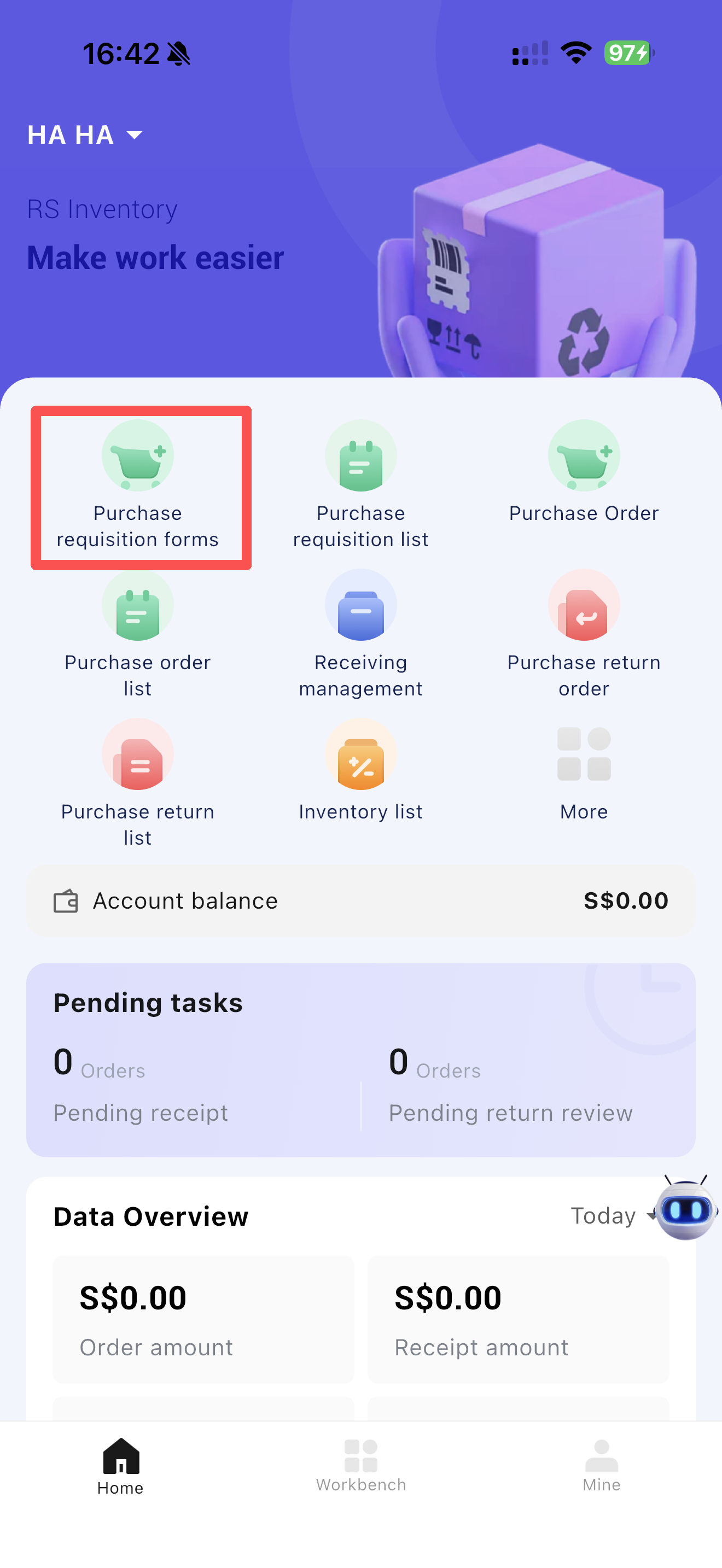Tap the Purchase Order cart icon

pos(583,456)
